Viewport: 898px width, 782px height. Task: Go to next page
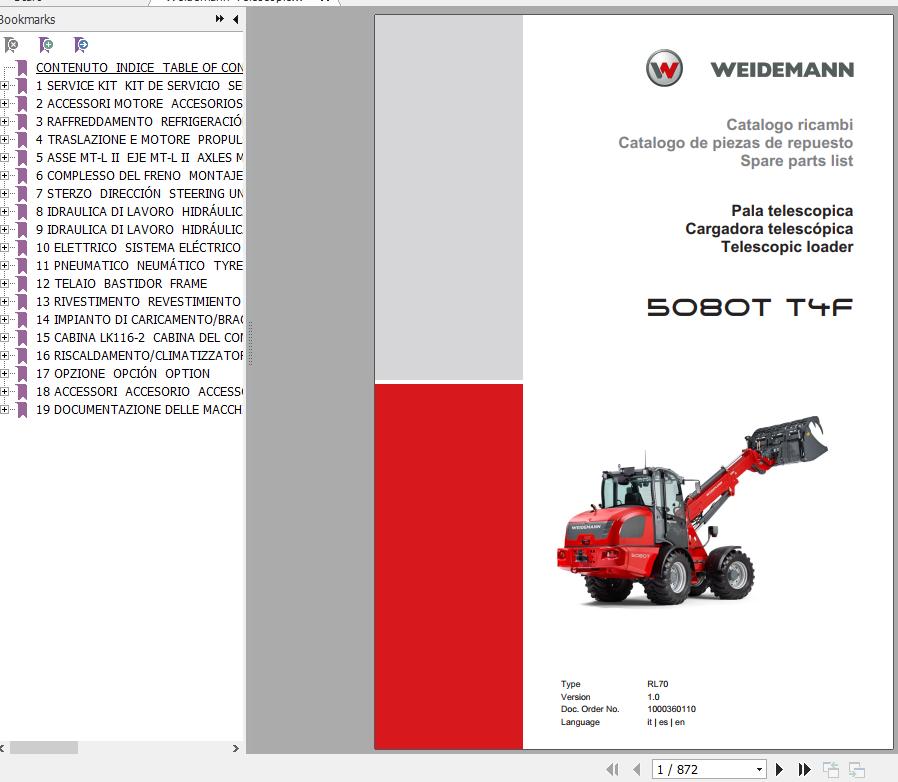779,769
